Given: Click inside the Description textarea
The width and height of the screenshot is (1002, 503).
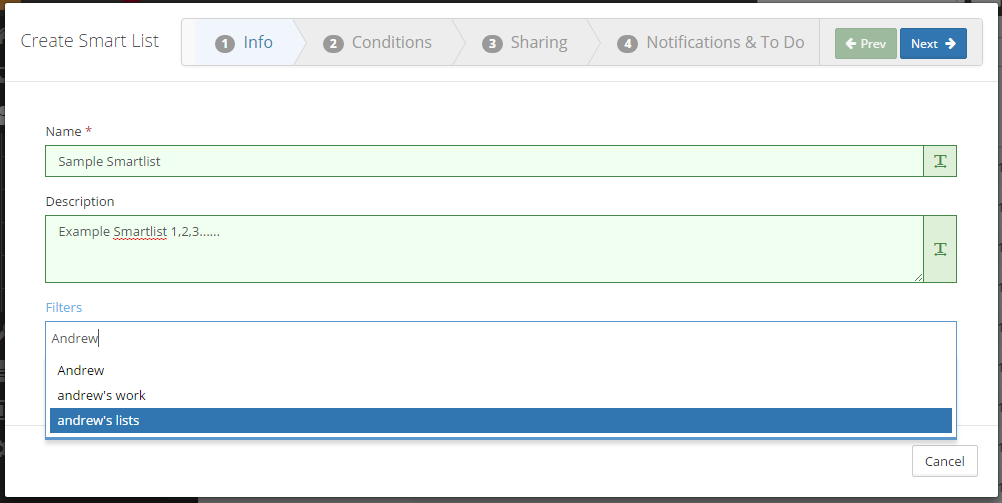Looking at the screenshot, I should pyautogui.click(x=484, y=249).
